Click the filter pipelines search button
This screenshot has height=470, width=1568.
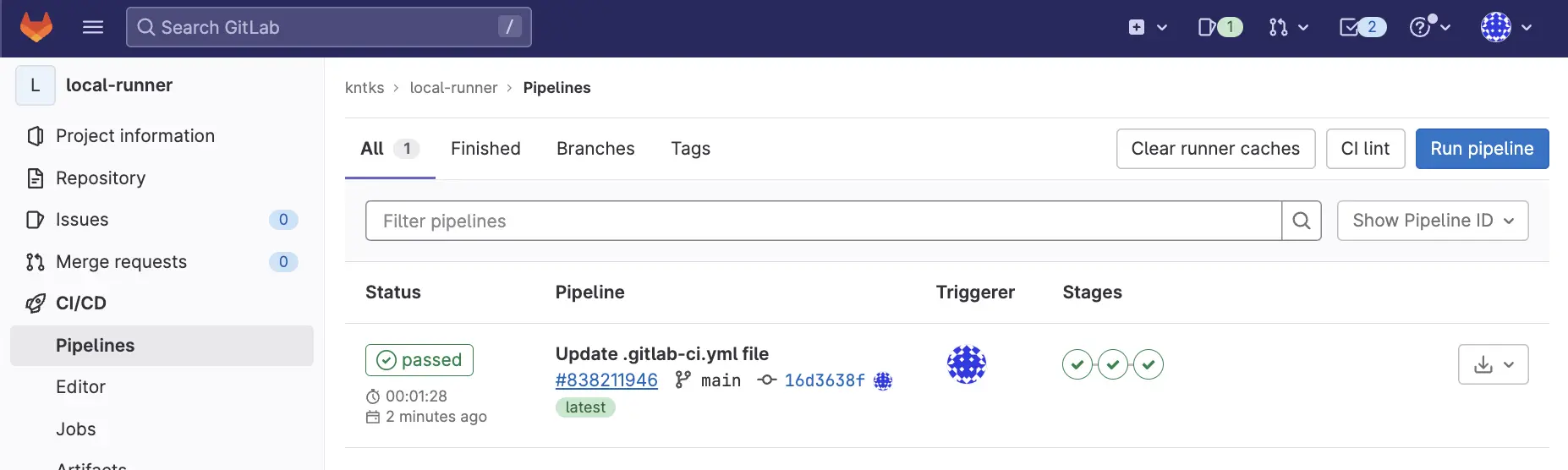pyautogui.click(x=1302, y=221)
